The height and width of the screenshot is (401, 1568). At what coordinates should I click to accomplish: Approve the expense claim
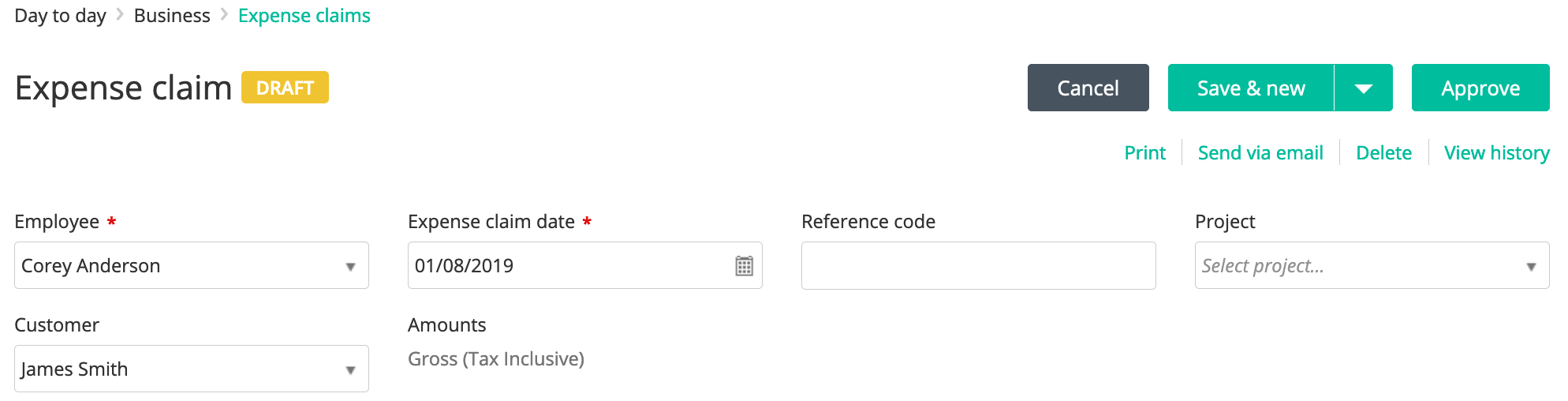click(1480, 88)
